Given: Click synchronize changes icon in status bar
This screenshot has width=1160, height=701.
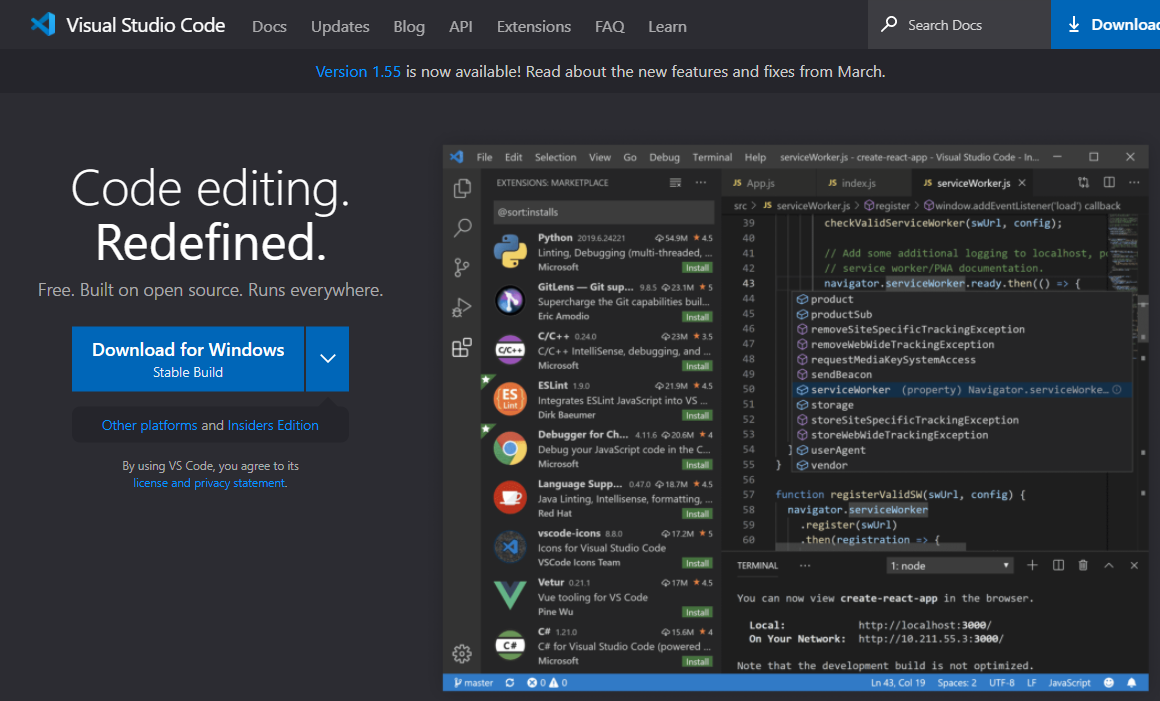Looking at the screenshot, I should click(510, 683).
